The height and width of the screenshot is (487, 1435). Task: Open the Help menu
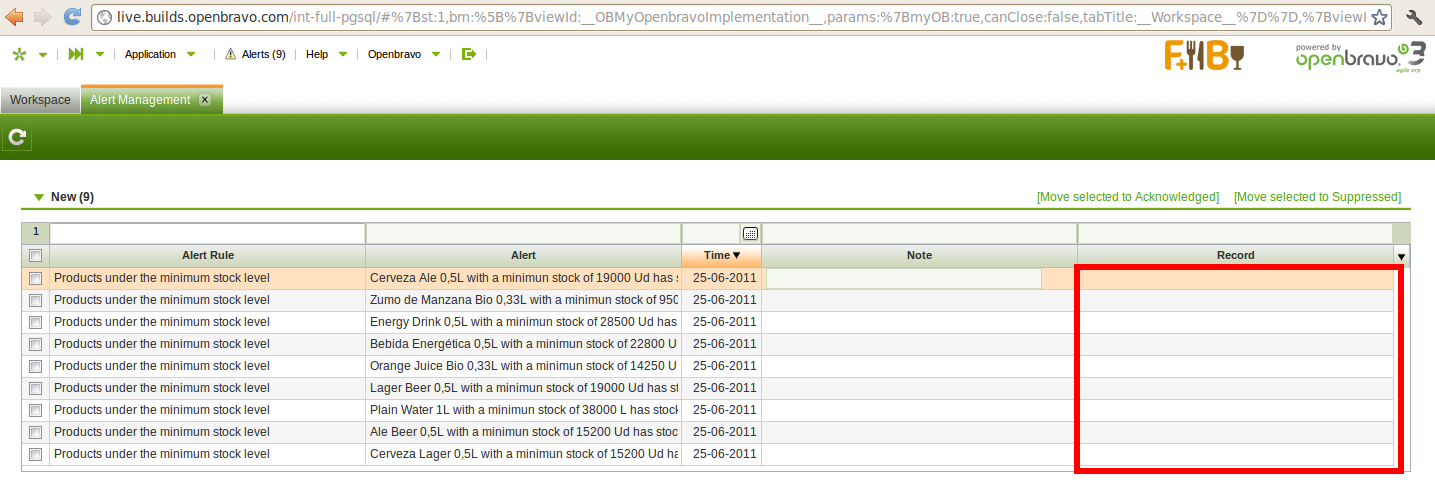pyautogui.click(x=317, y=55)
